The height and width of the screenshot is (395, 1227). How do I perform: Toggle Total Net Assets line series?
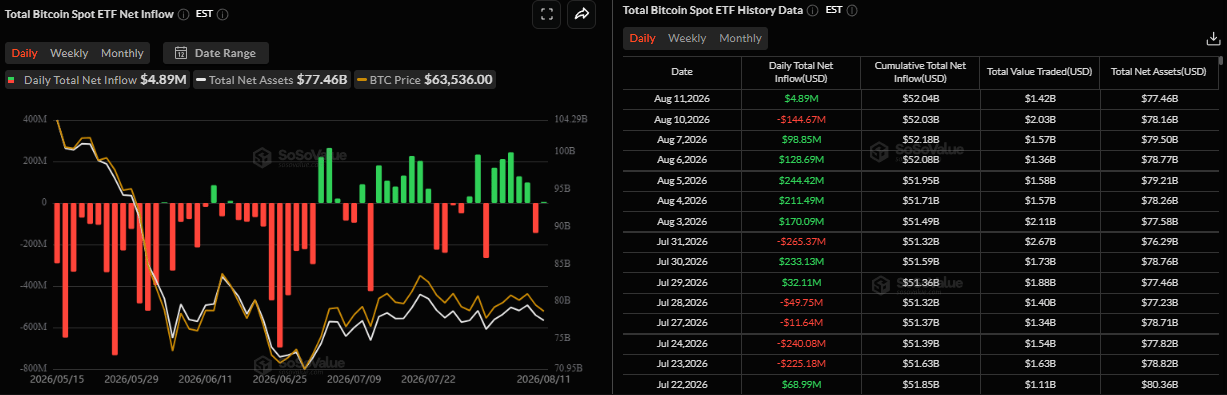[271, 79]
